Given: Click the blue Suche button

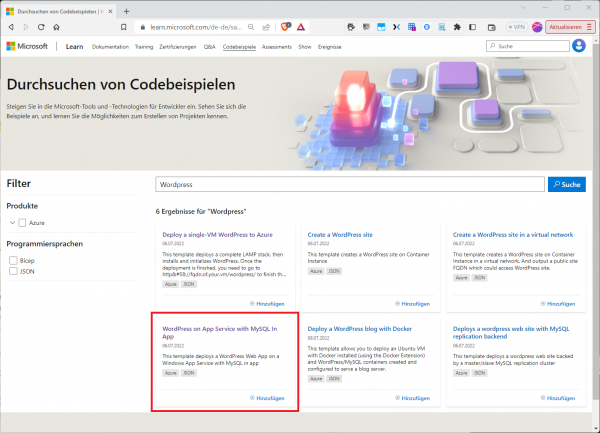Looking at the screenshot, I should click(x=567, y=184).
